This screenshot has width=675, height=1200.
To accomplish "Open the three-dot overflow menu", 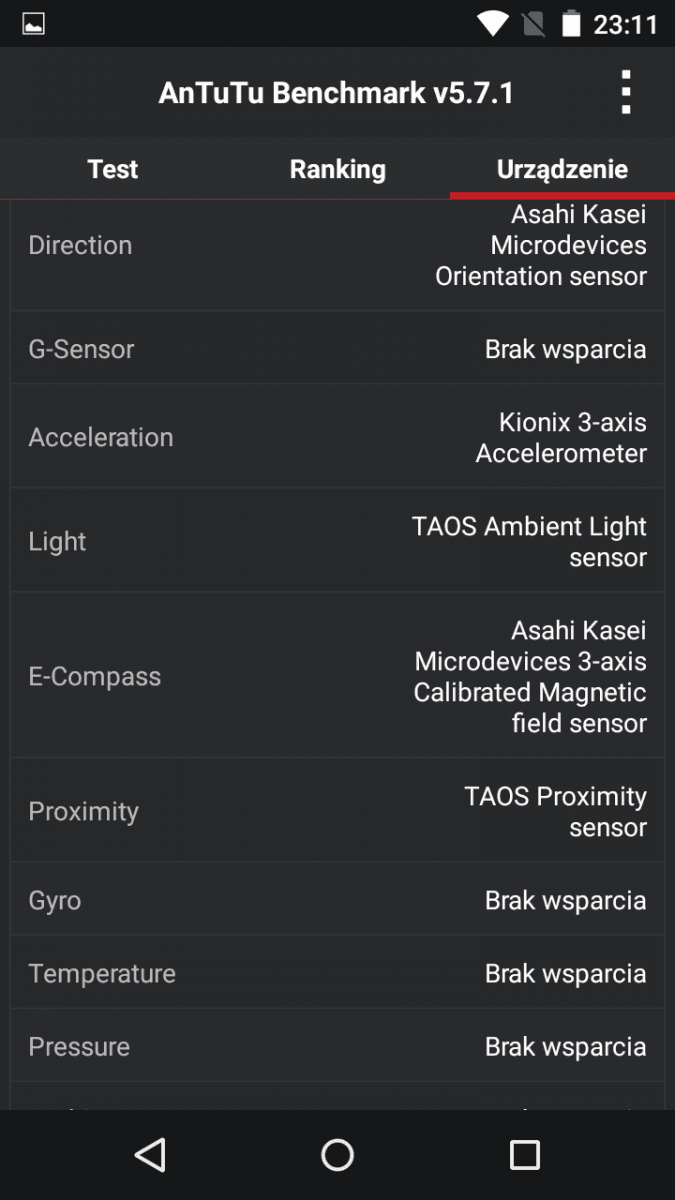I will pyautogui.click(x=626, y=93).
